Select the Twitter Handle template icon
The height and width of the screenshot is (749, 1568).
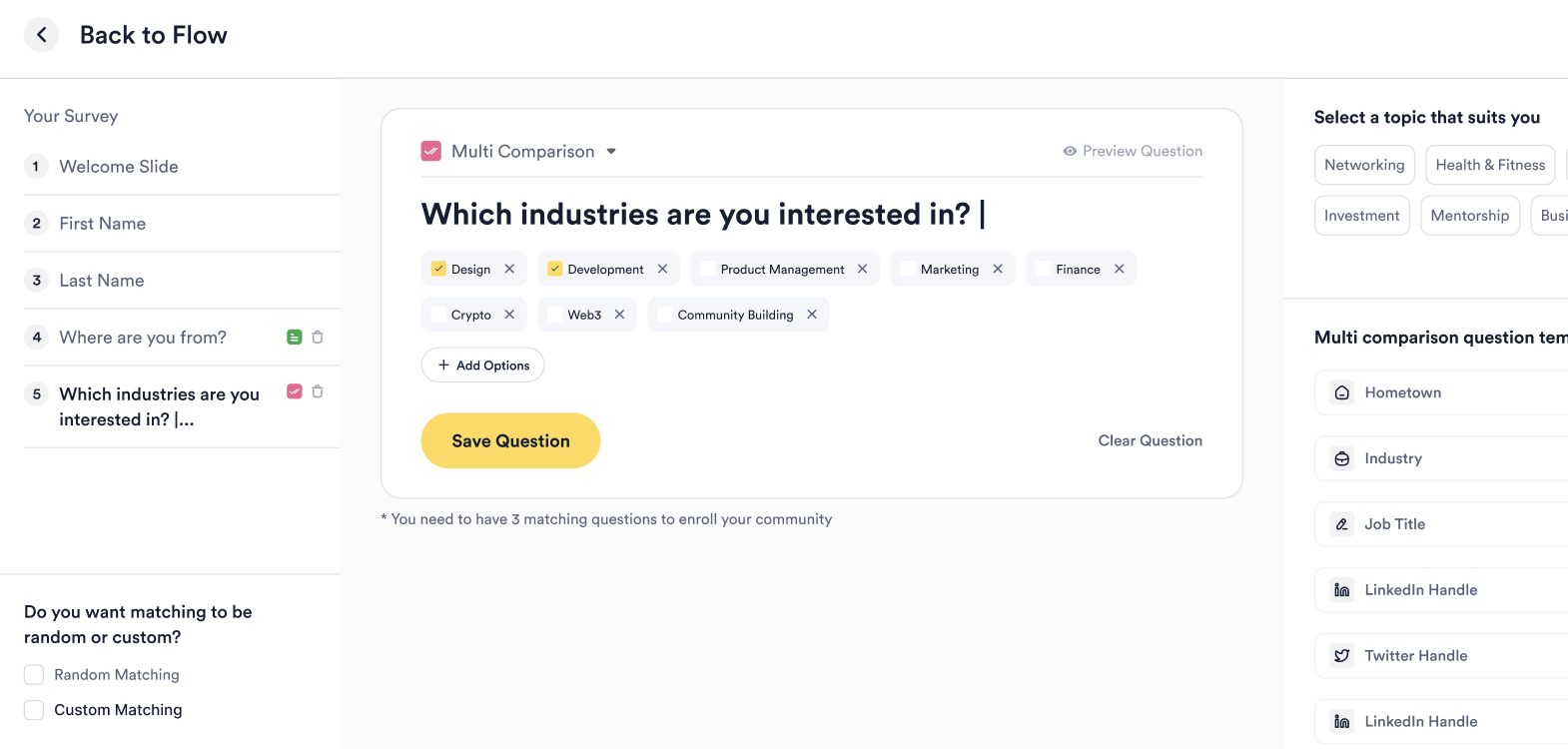[1342, 656]
